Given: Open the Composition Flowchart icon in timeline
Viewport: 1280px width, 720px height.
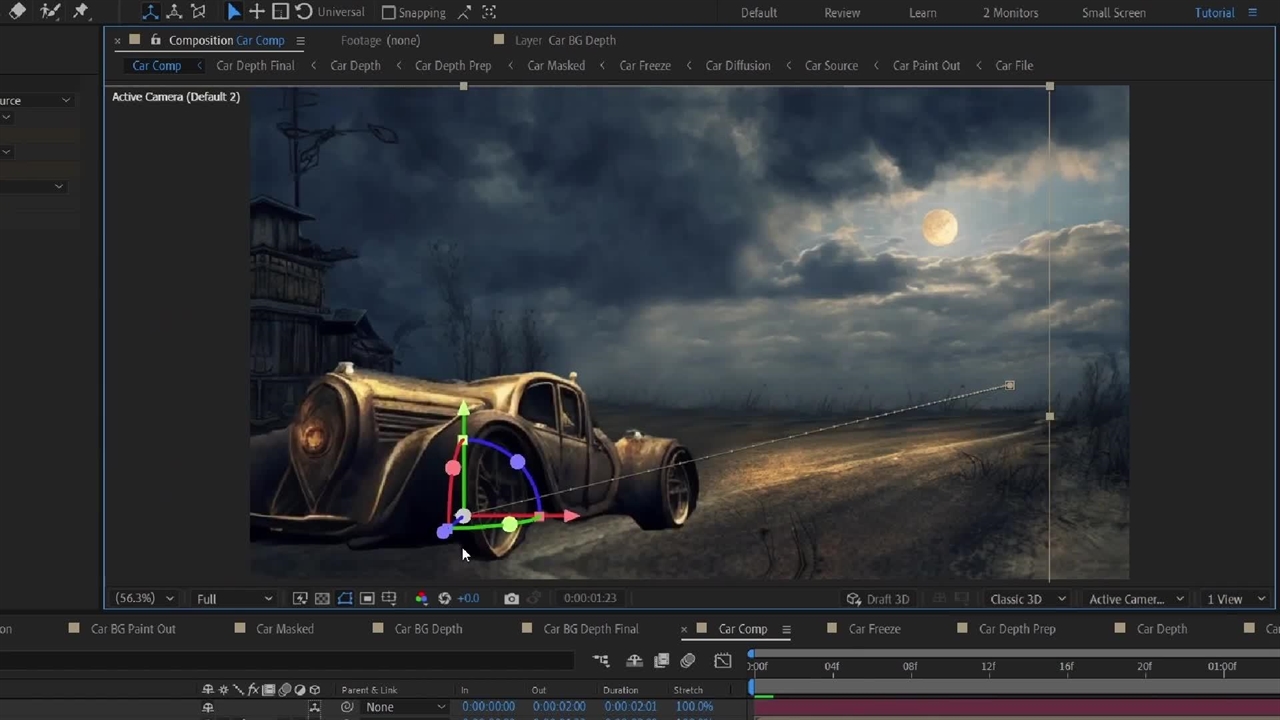Looking at the screenshot, I should (600, 660).
